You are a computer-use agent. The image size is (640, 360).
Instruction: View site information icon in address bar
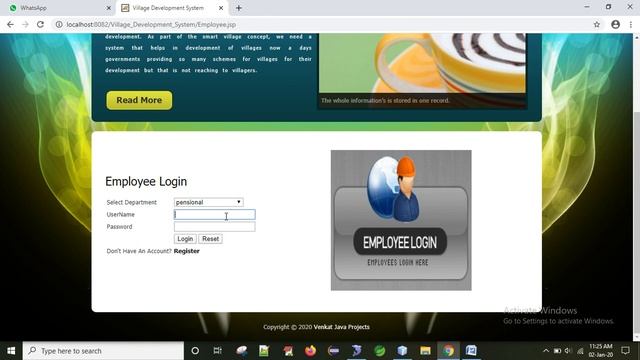pyautogui.click(x=59, y=24)
